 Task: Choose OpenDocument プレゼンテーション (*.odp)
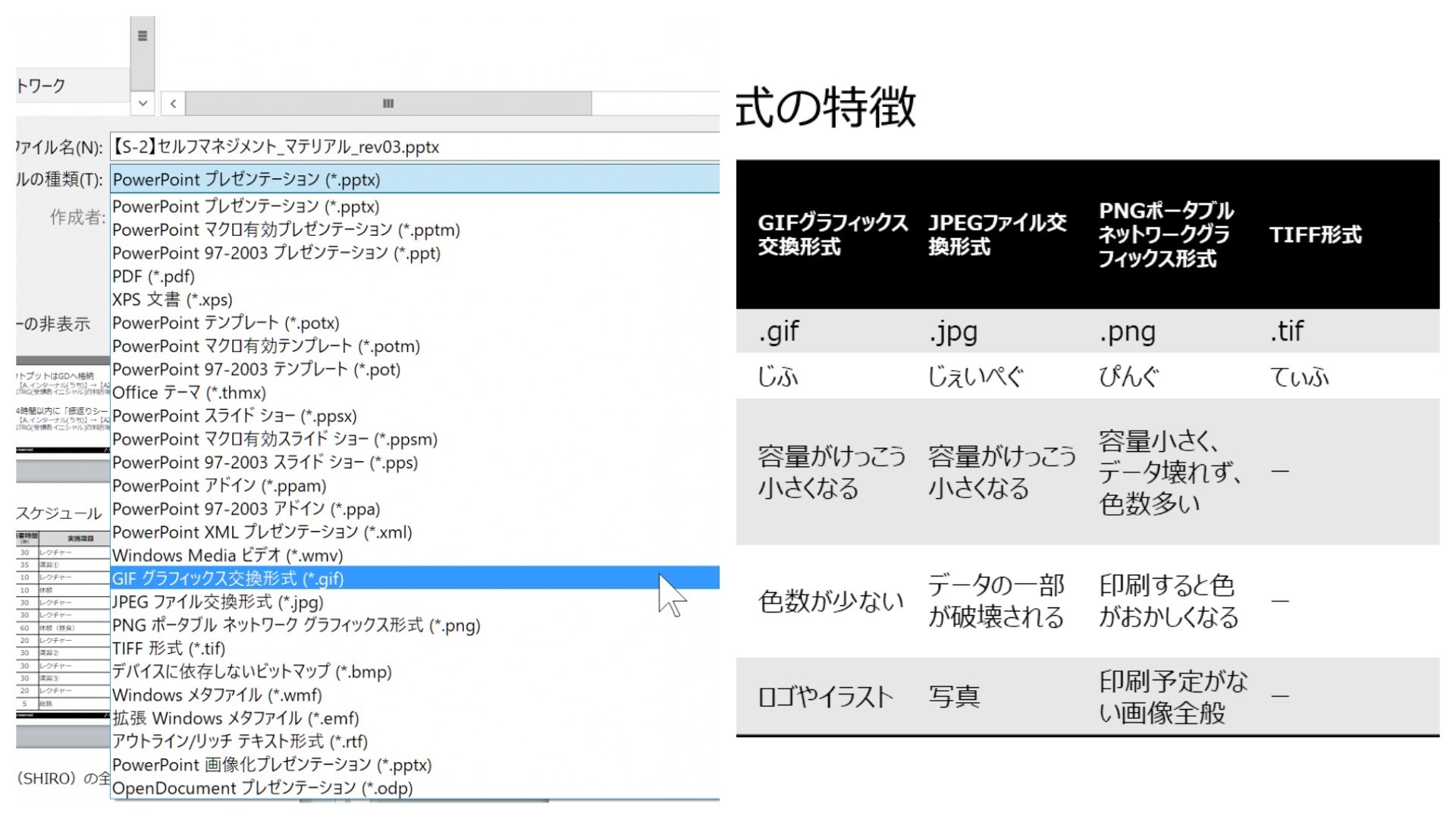pyautogui.click(x=415, y=788)
